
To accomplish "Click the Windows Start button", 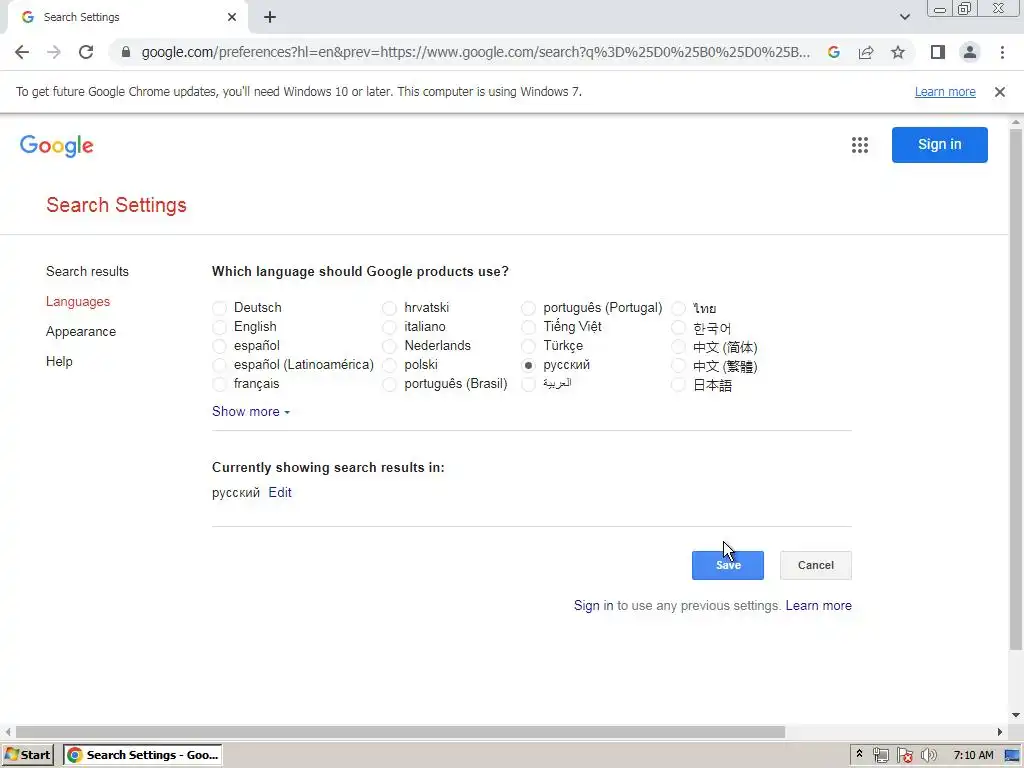I will 28,755.
